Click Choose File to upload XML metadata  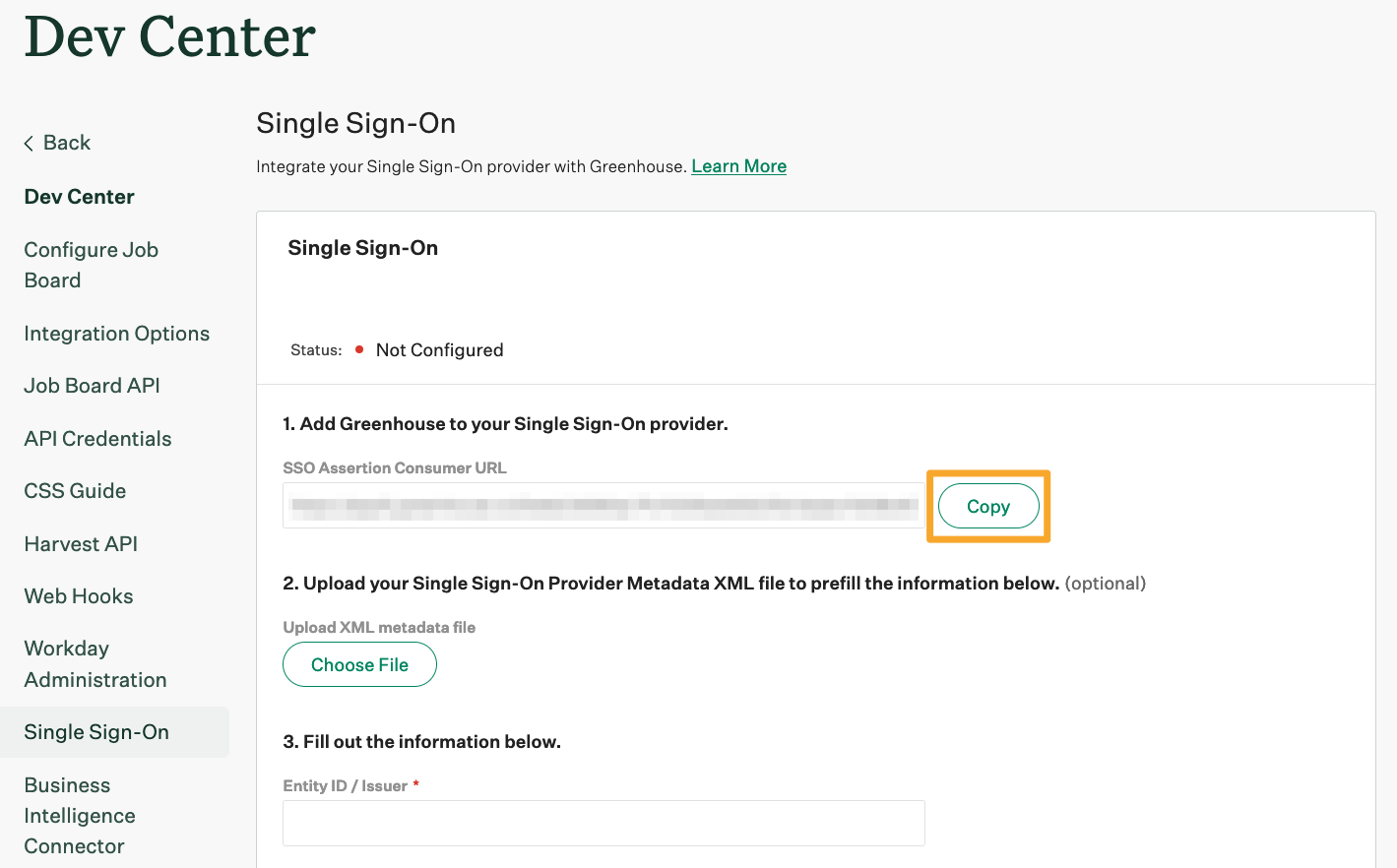359,664
